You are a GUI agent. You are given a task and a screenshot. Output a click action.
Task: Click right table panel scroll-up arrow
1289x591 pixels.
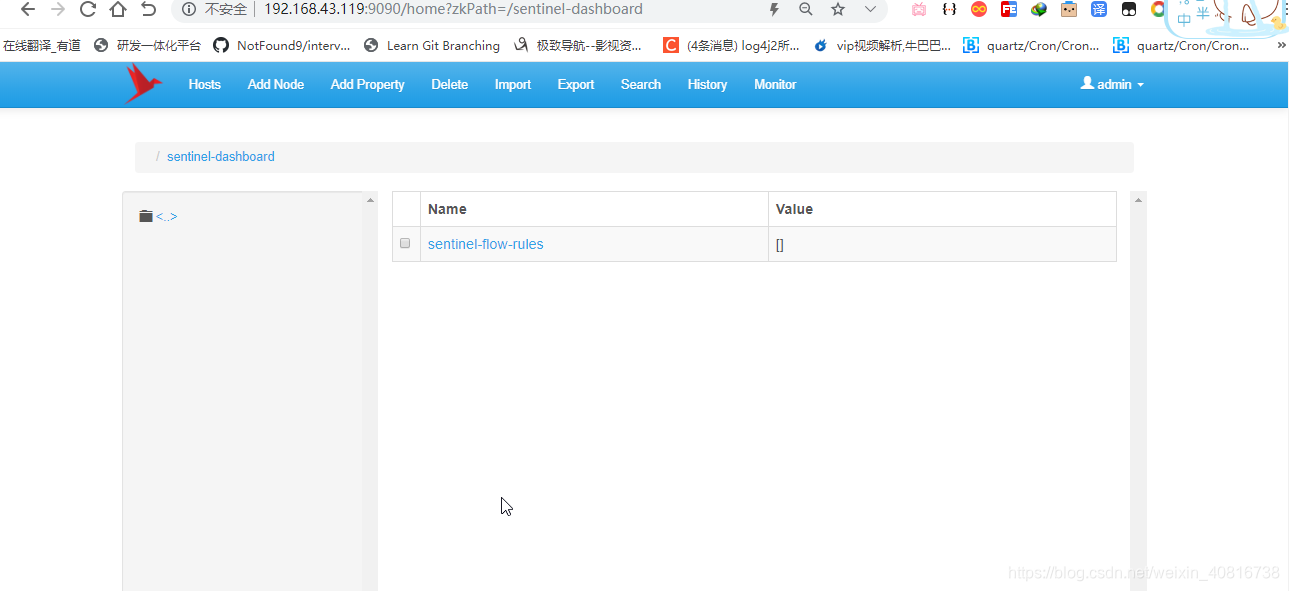pos(1138,200)
